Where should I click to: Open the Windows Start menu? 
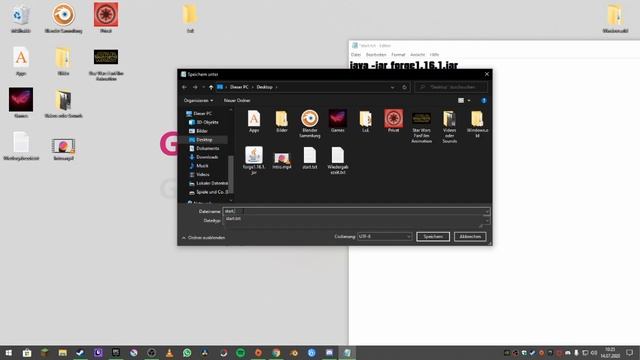click(9, 353)
